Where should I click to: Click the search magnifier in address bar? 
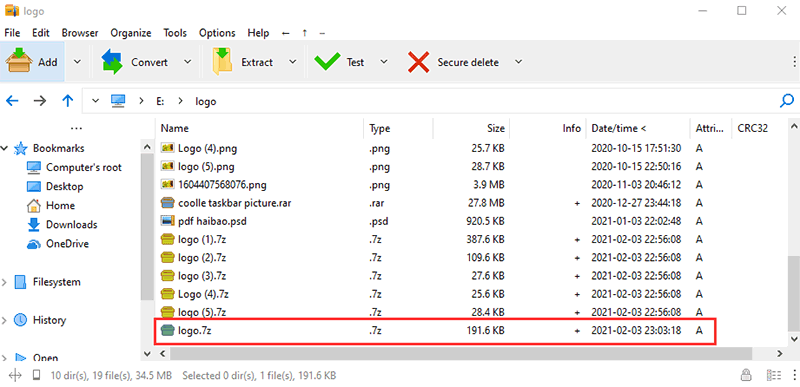click(787, 100)
